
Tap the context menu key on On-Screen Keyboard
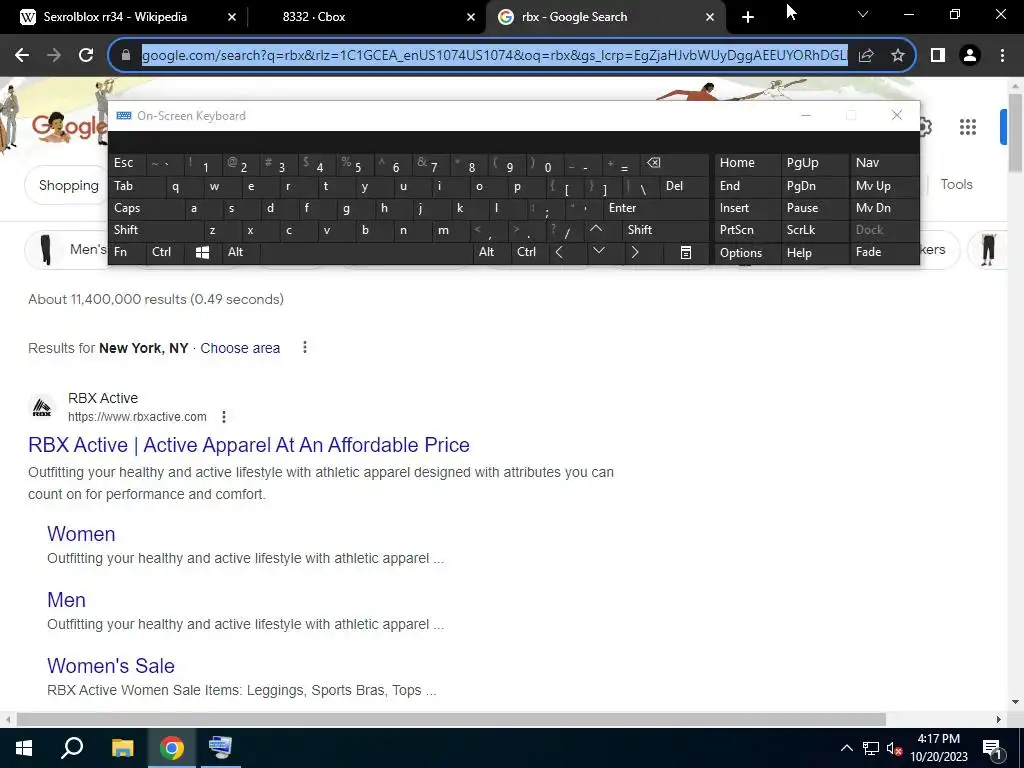tap(686, 253)
